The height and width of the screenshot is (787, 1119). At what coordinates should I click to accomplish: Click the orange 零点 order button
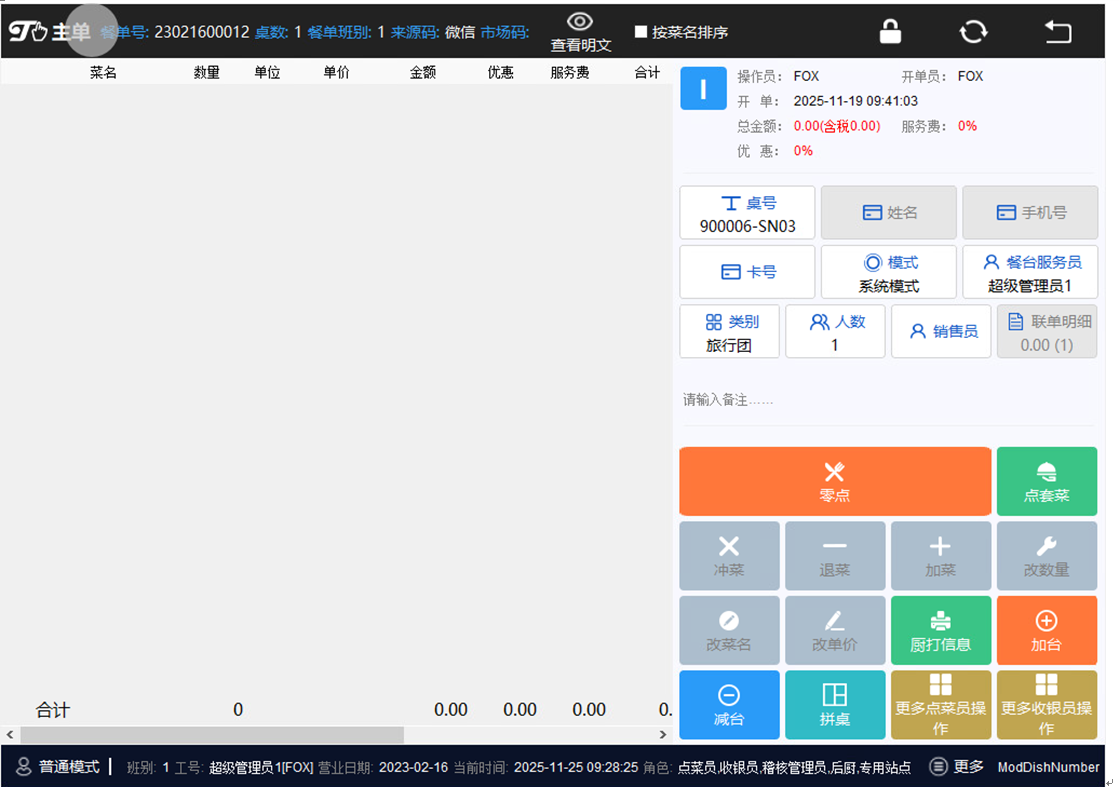(835, 481)
